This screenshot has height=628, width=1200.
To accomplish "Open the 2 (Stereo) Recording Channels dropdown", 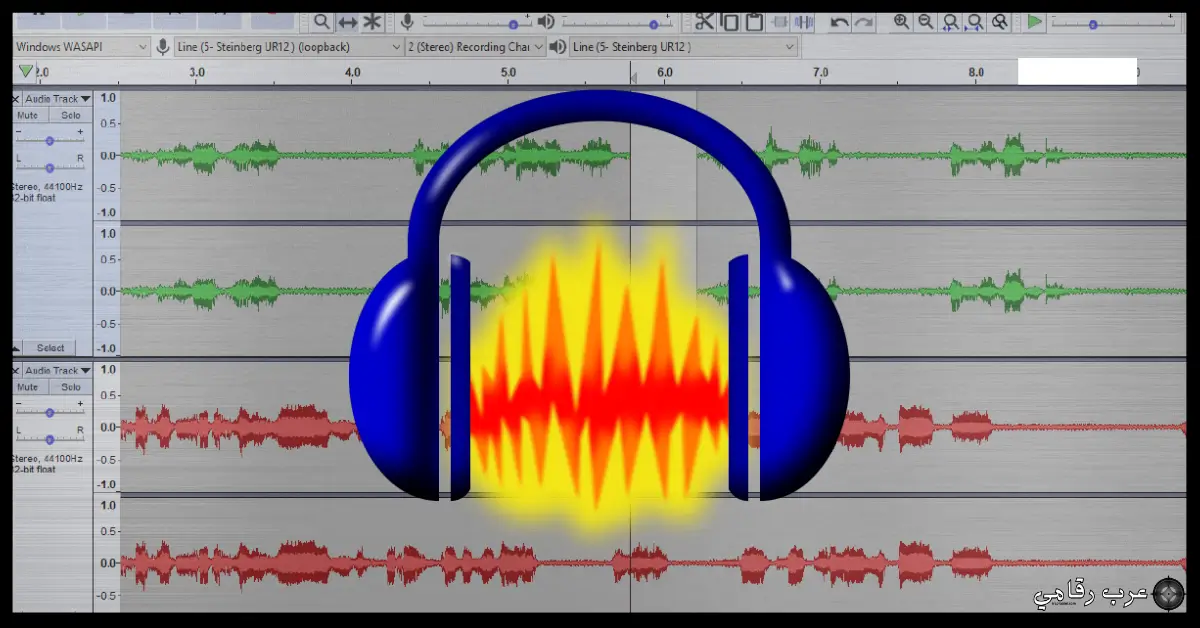I will click(476, 46).
